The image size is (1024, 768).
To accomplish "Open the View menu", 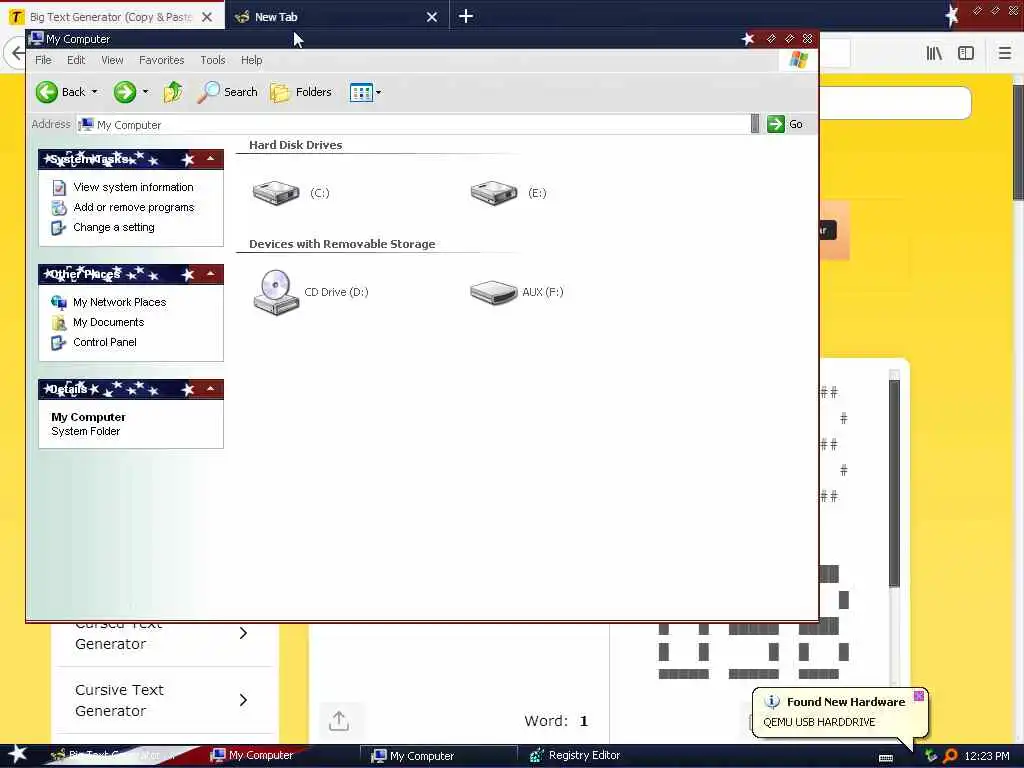I will coord(112,60).
